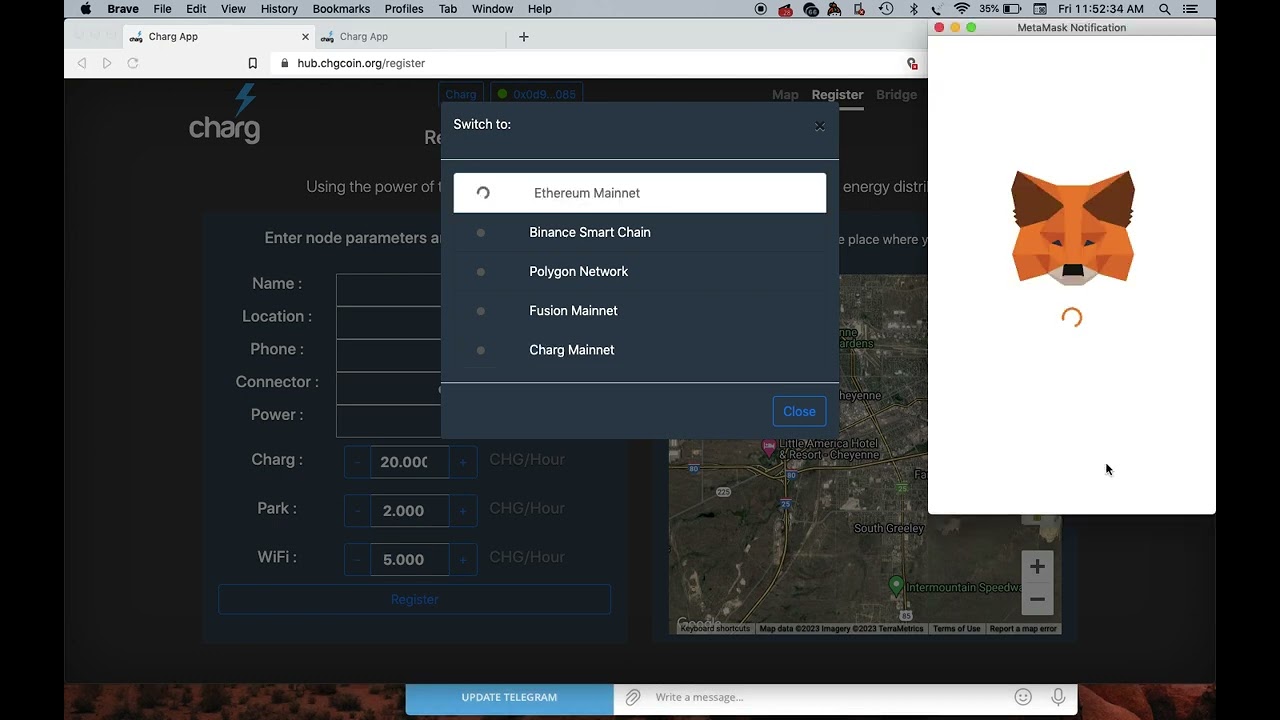Open the History menu

click(279, 9)
